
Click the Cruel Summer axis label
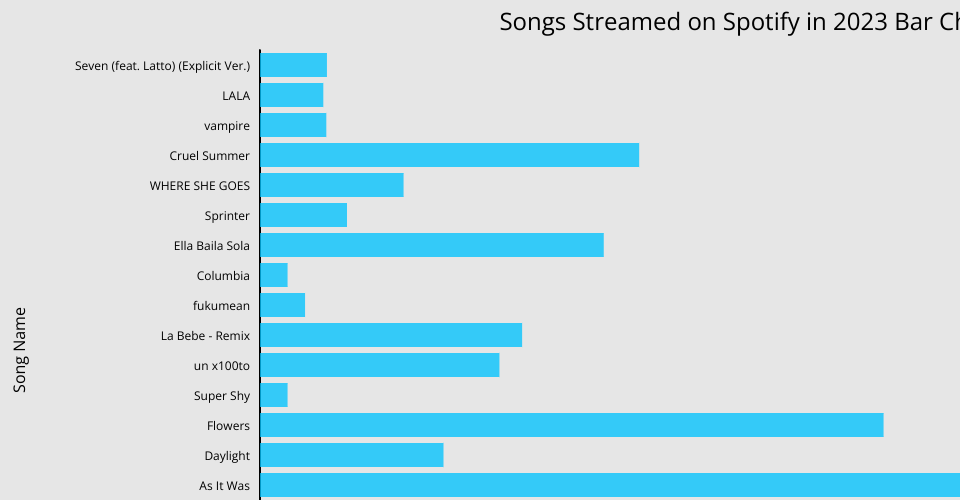coord(210,156)
